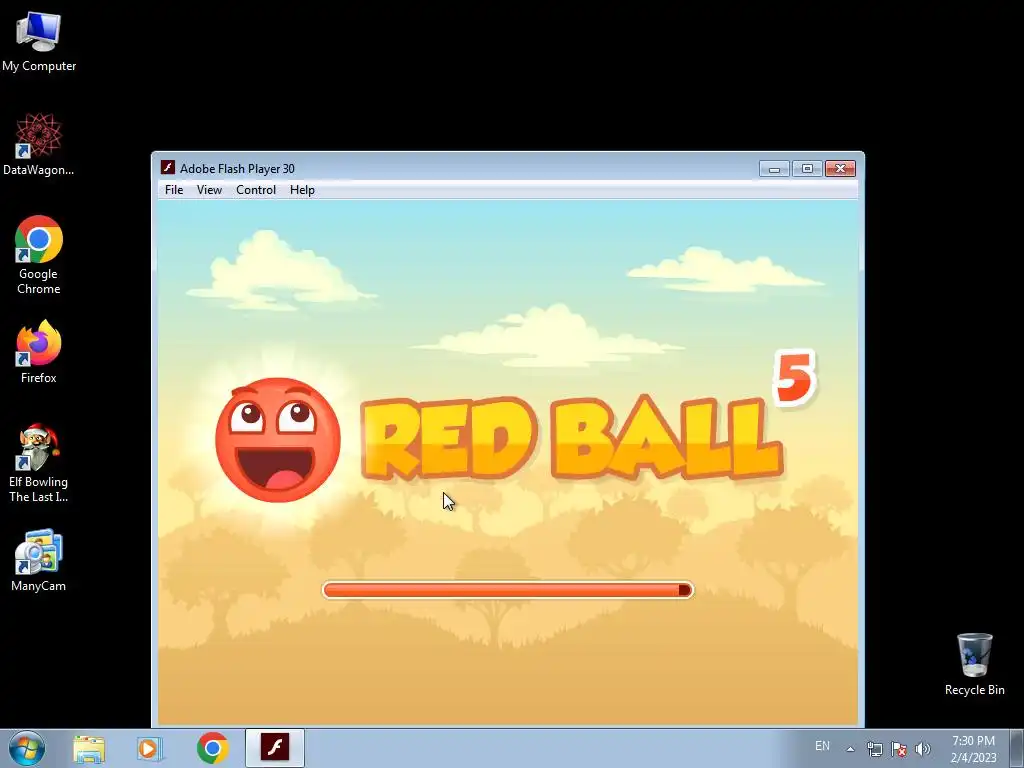Close the Adobe Flash Player window
Viewport: 1024px width, 768px height.
tap(840, 168)
